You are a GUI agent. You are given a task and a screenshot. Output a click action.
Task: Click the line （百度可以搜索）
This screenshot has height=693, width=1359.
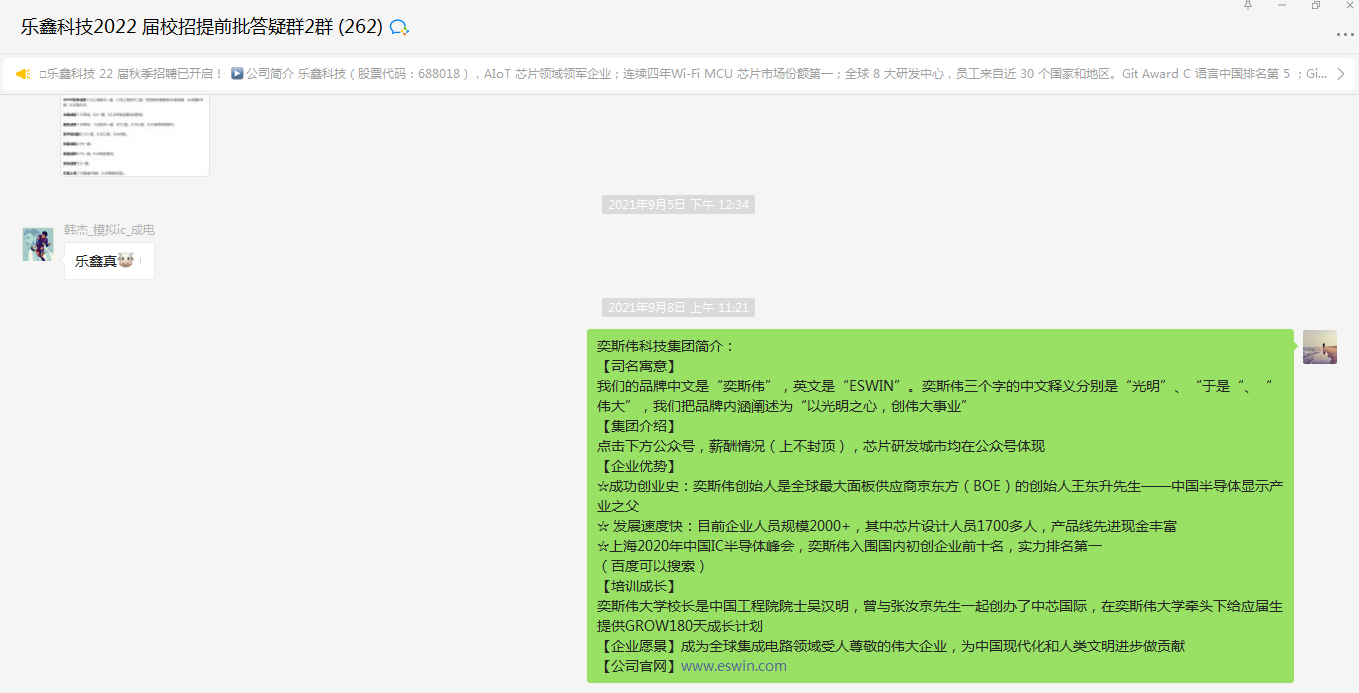(653, 566)
